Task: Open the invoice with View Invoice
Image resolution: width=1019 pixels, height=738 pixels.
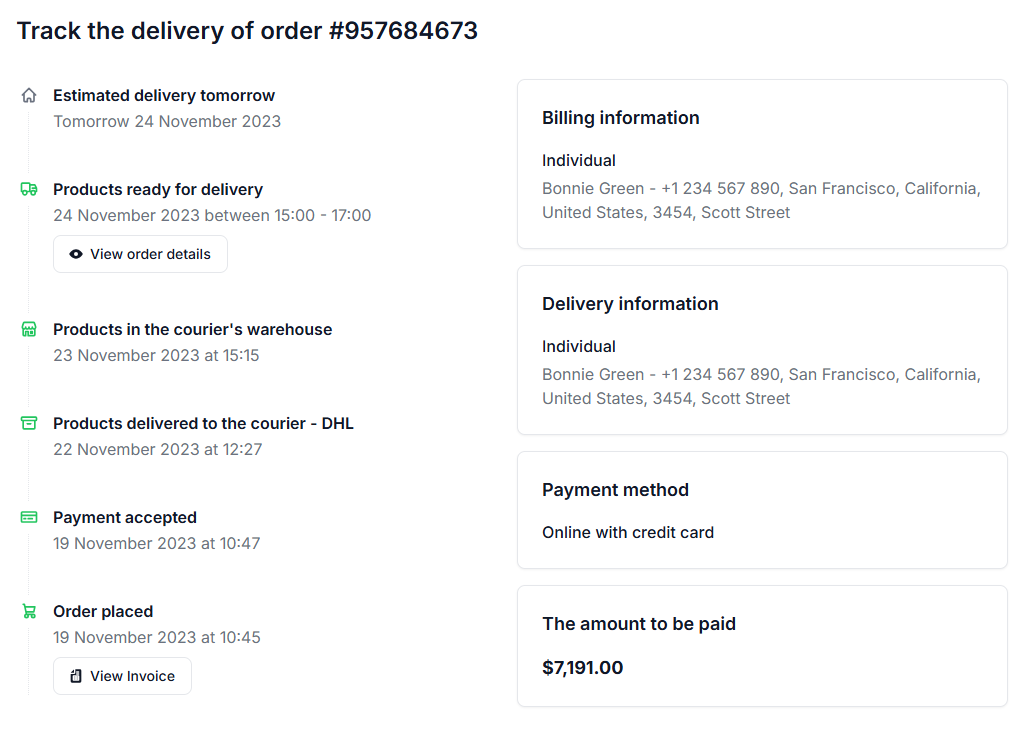Action: click(122, 675)
